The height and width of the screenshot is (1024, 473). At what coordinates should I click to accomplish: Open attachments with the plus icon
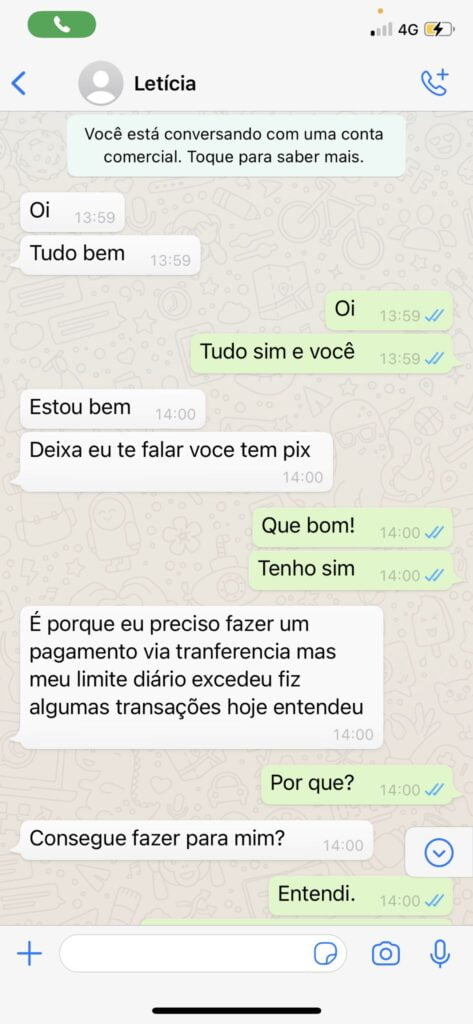tap(29, 954)
